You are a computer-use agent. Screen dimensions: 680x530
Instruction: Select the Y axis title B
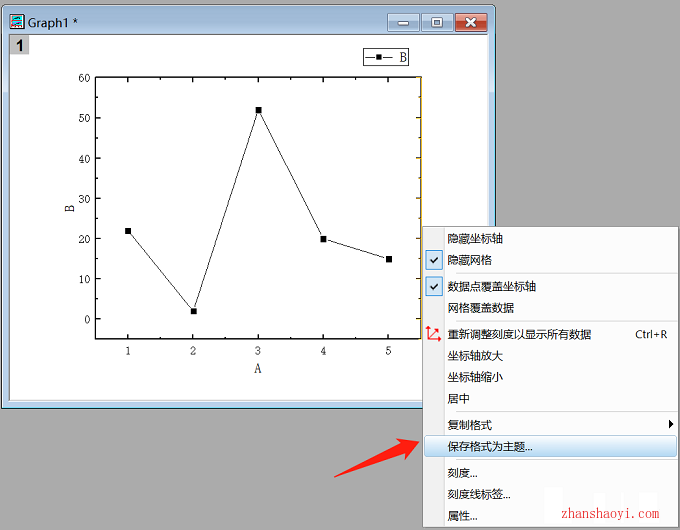tap(69, 208)
